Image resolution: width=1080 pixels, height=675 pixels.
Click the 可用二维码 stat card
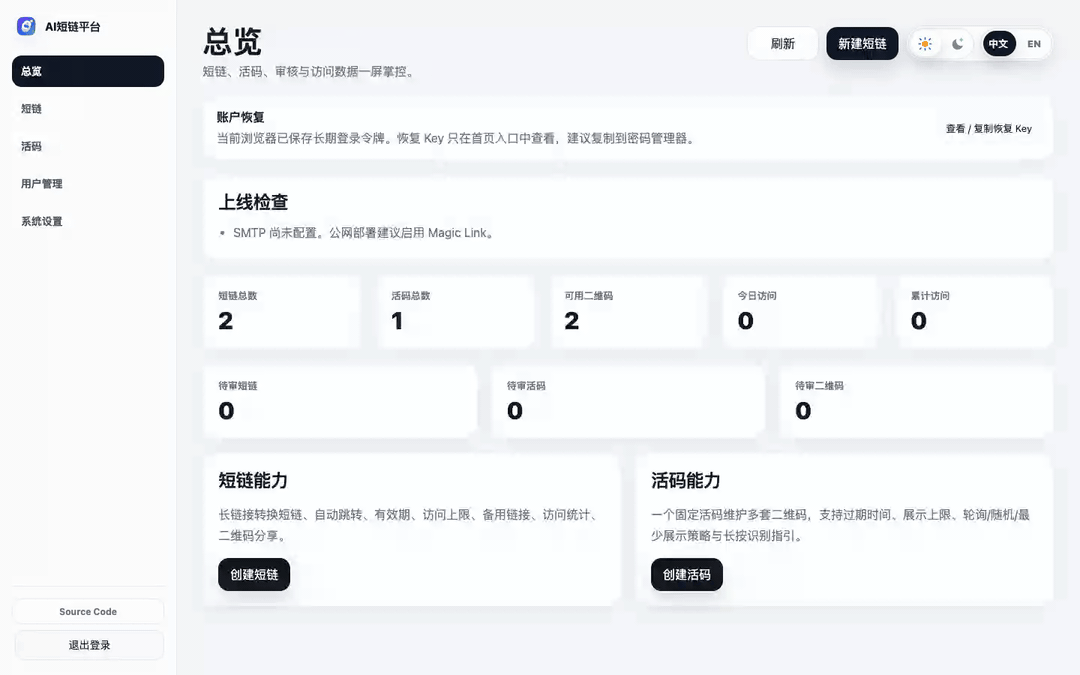tap(628, 311)
